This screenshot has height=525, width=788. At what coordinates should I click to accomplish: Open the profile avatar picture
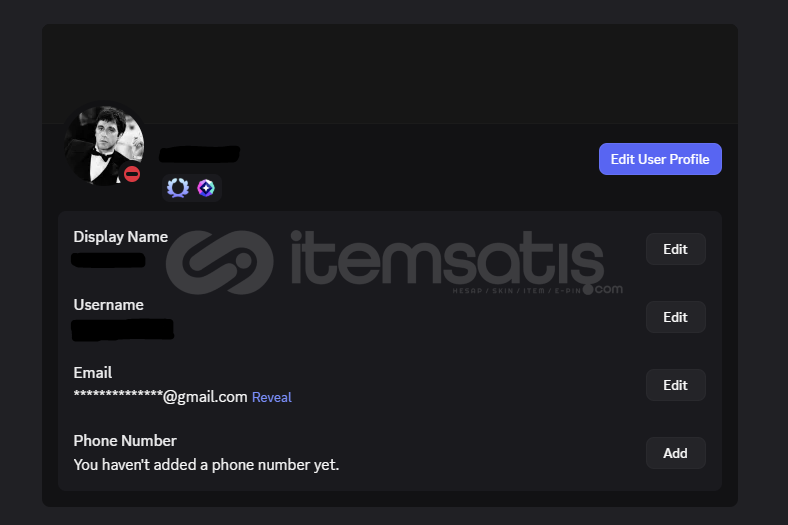[x=104, y=146]
